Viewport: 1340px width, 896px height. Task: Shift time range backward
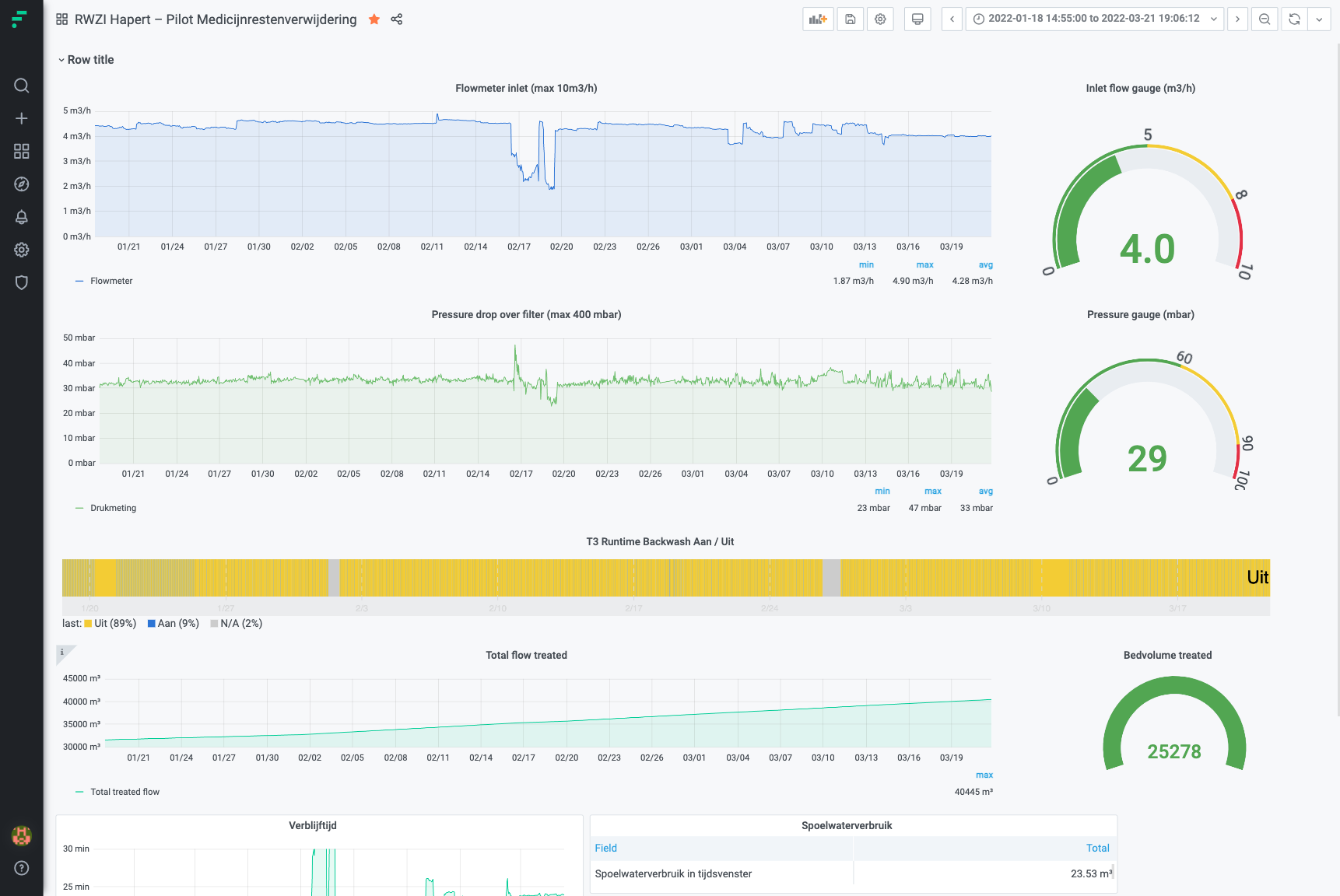(x=952, y=19)
